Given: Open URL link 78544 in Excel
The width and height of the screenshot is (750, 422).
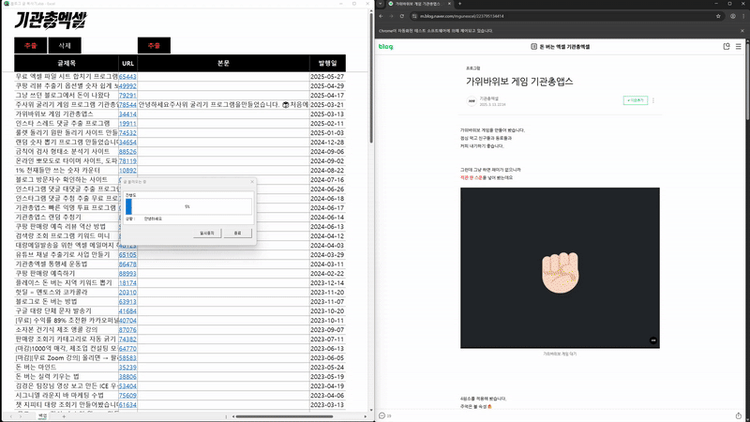Looking at the screenshot, I should 128,105.
